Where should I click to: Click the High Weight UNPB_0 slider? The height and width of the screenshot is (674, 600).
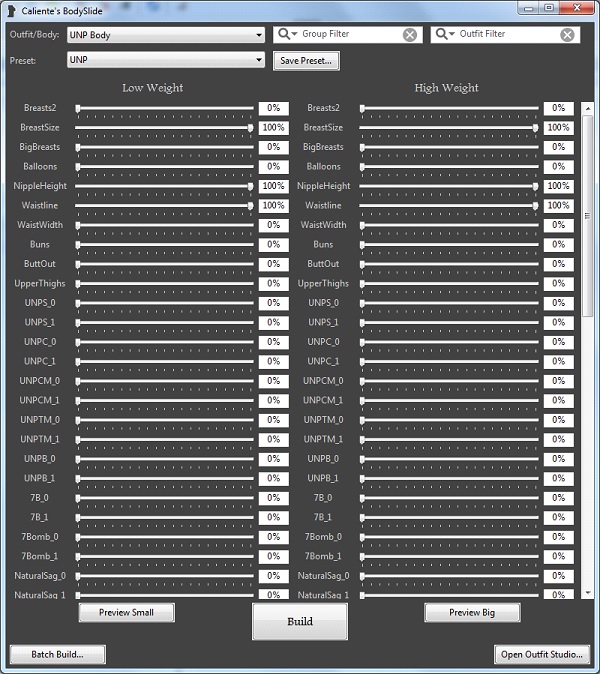tap(449, 459)
